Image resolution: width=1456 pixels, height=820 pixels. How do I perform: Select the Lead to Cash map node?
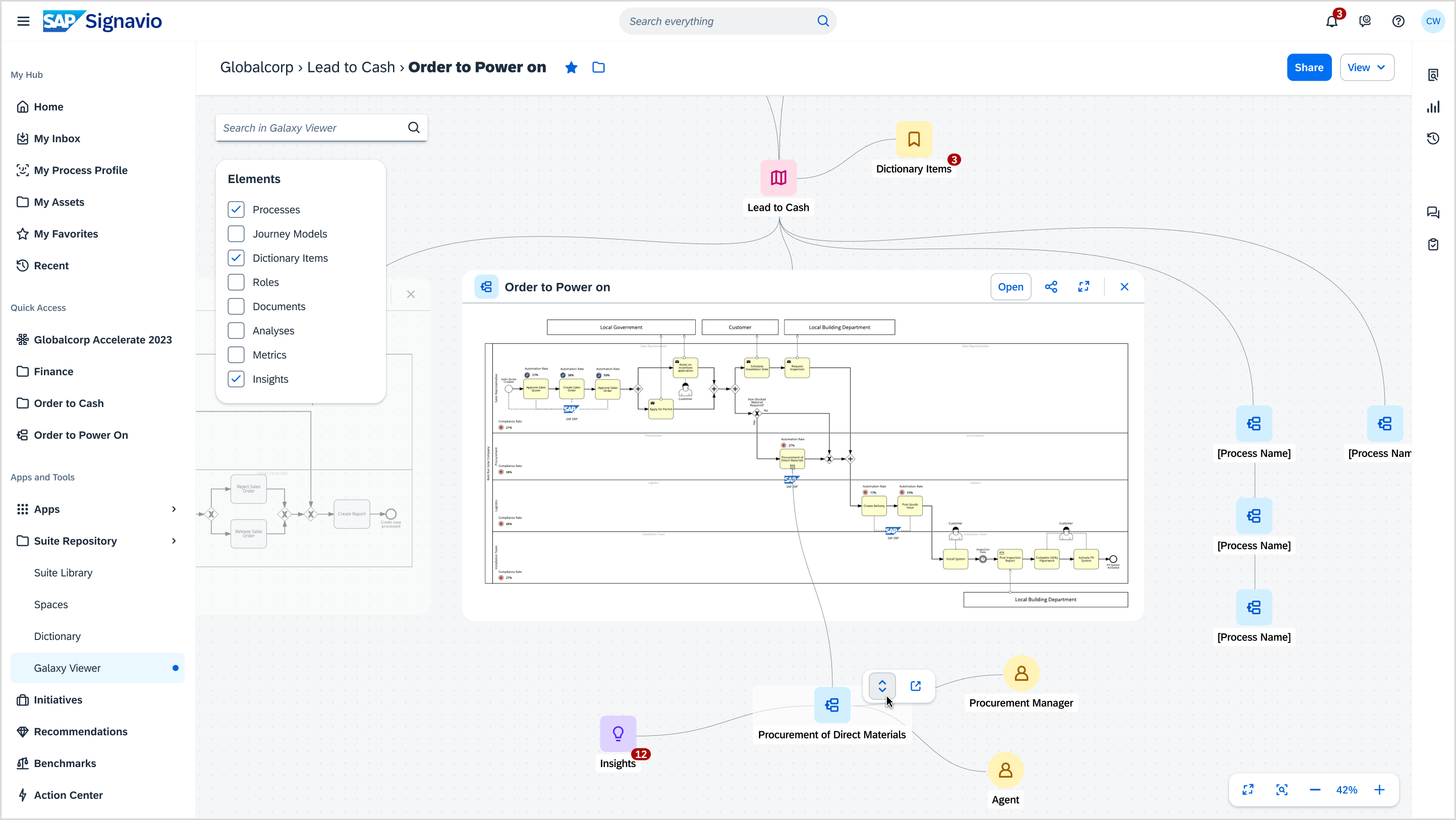pos(778,178)
